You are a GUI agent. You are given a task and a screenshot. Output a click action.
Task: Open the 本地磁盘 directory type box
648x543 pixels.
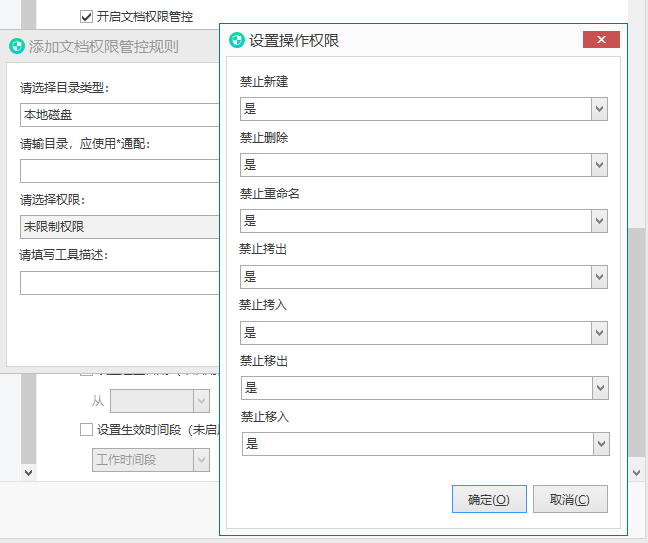(x=119, y=115)
